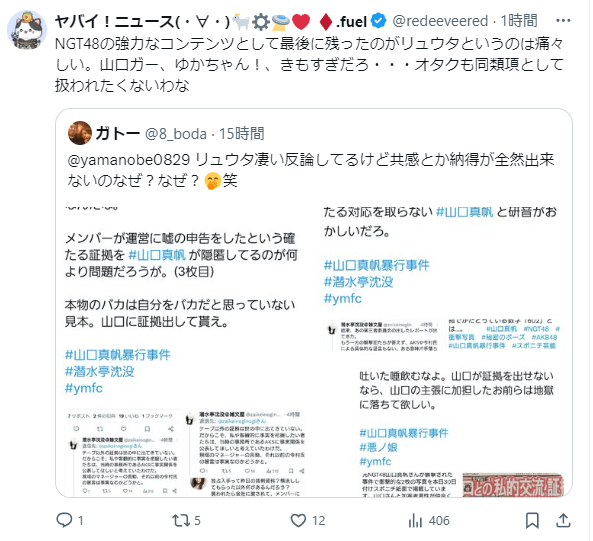This screenshot has width=593, height=541.
Task: Click the 15時間 timestamp in quoted tweet
Action: pos(242,134)
